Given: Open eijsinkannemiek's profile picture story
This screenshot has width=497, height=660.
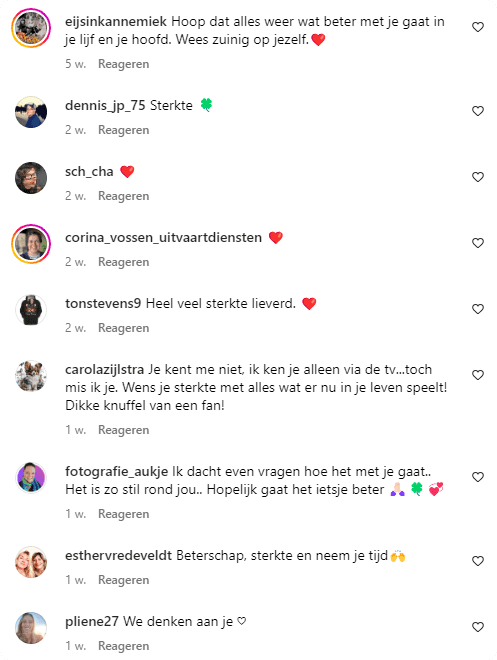Looking at the screenshot, I should [31, 28].
